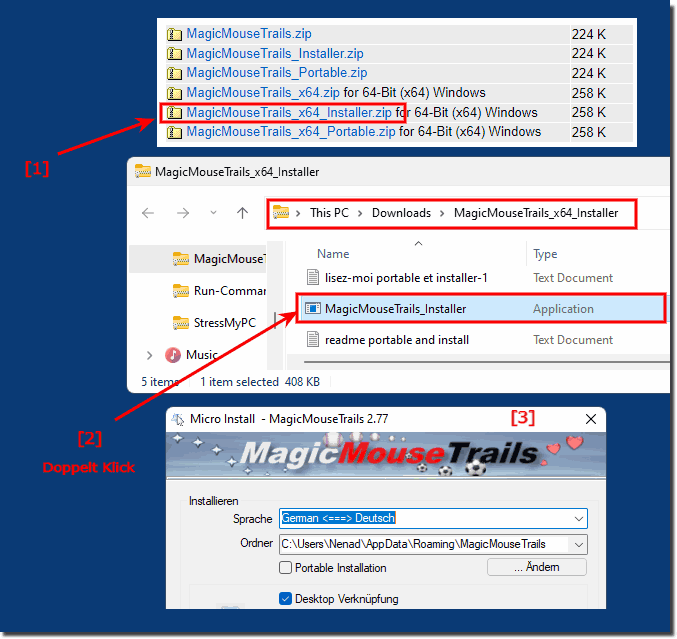Select the Run-Command folder in sidebar

point(230,291)
